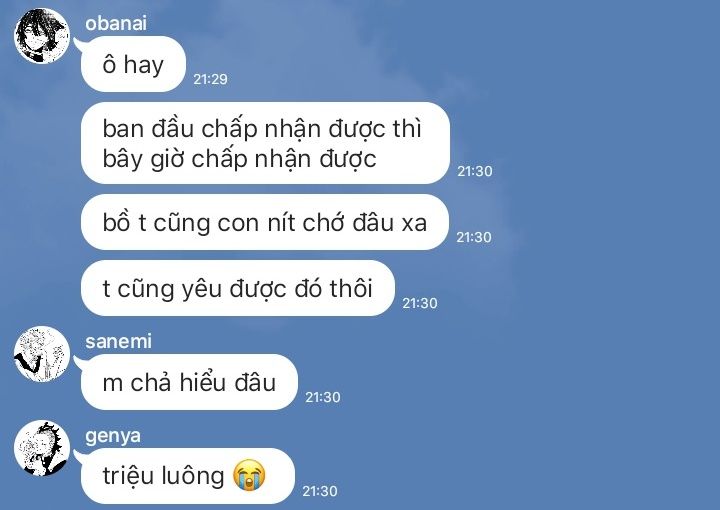The image size is (720, 510).
Task: Click the timestamp after sanemi's message
Action: click(323, 397)
